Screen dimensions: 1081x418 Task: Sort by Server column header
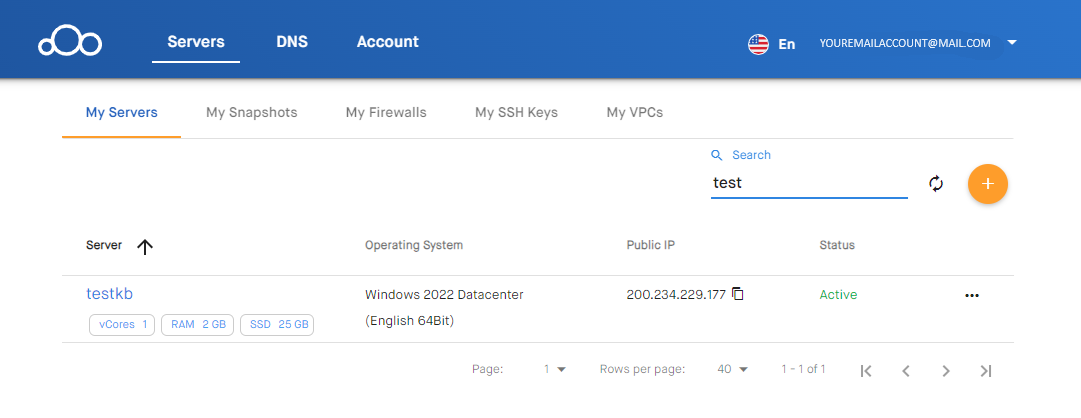[x=104, y=245]
